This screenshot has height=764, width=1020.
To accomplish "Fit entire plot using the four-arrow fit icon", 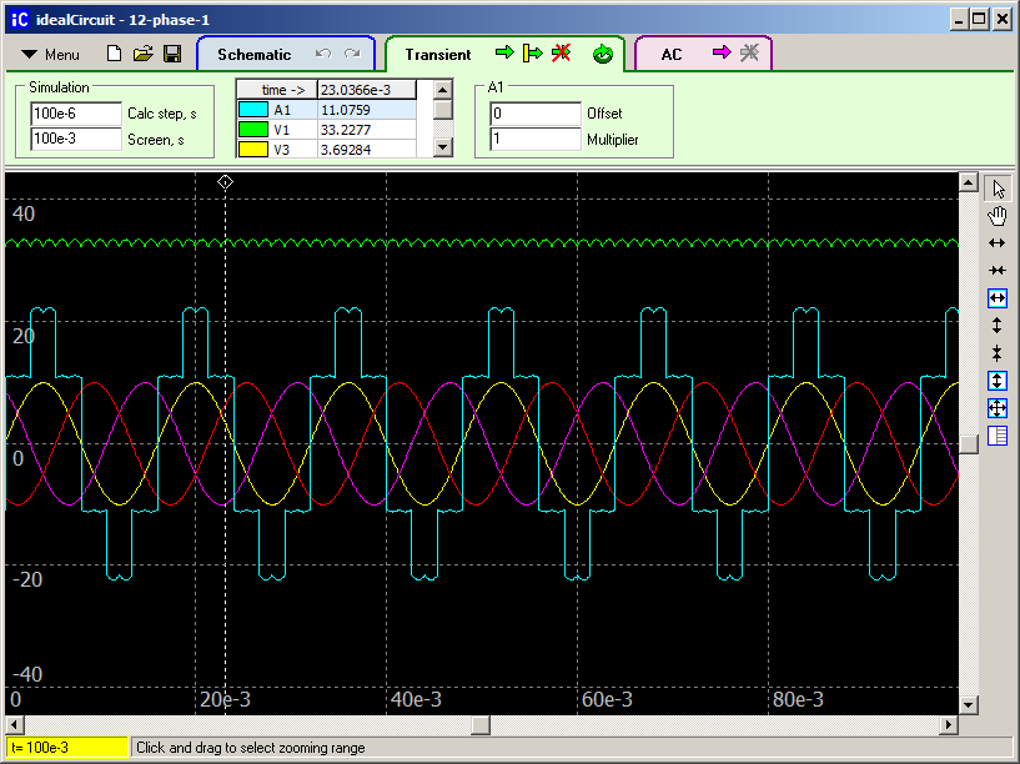I will [997, 408].
